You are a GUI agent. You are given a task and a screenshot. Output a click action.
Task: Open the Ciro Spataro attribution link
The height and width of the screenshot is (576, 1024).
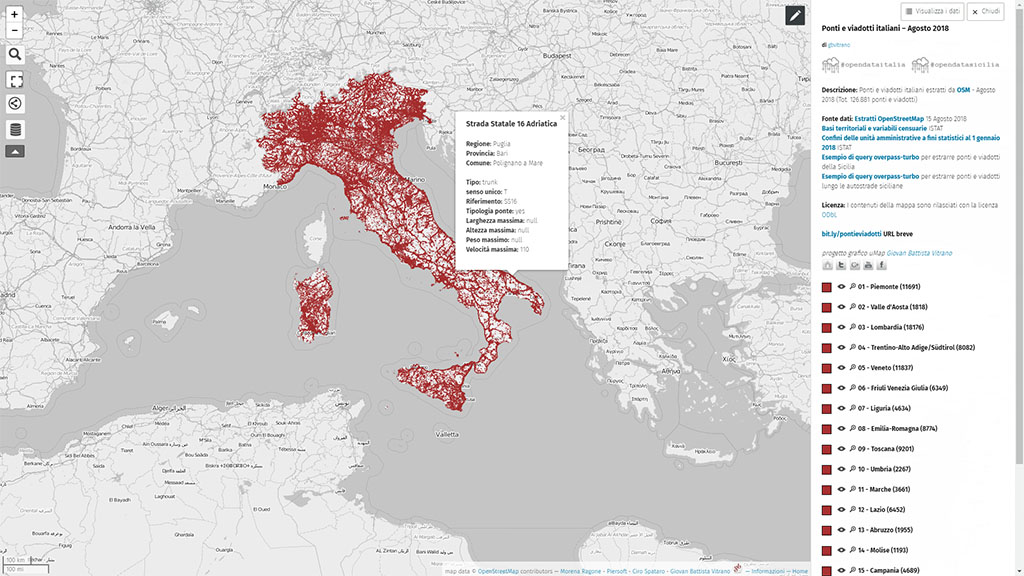pyautogui.click(x=648, y=571)
